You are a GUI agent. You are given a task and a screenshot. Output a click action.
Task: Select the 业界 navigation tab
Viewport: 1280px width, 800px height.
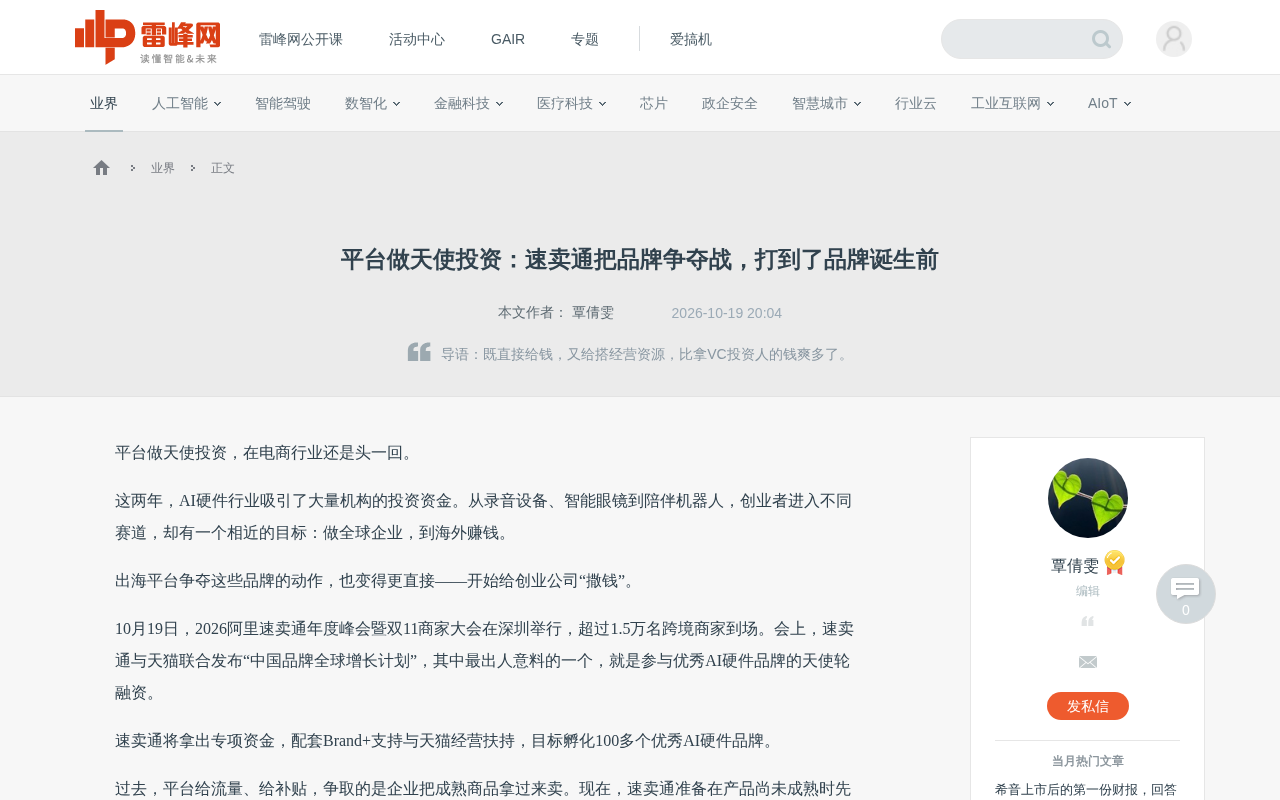coord(104,103)
